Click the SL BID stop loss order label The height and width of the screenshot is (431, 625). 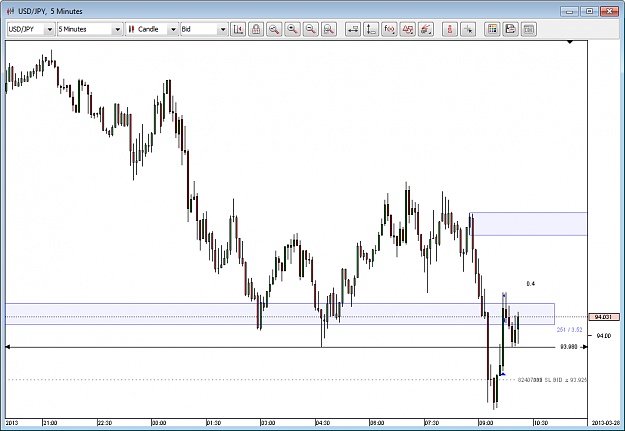[x=552, y=380]
